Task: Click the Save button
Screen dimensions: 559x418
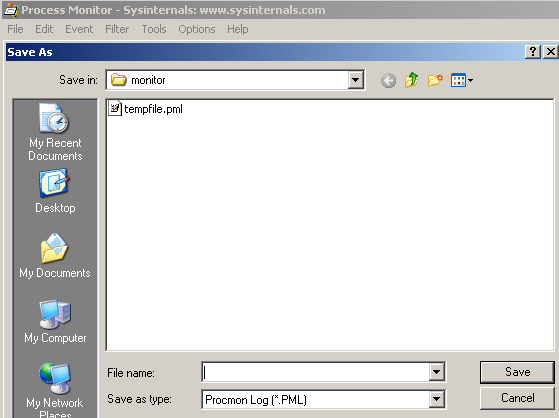Action: pos(517,372)
